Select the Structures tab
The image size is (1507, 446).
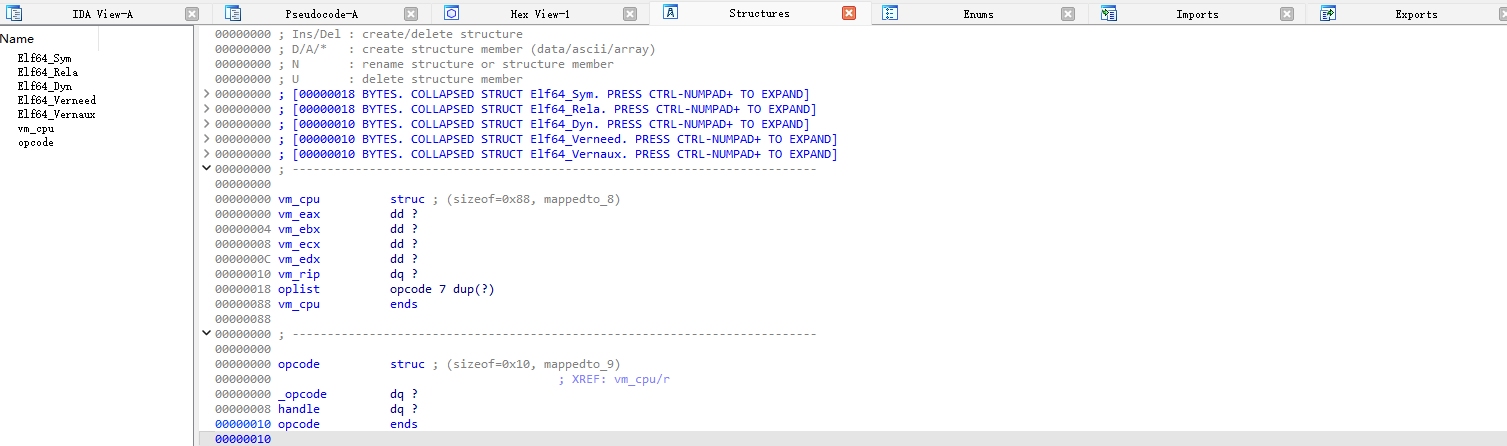(x=759, y=13)
